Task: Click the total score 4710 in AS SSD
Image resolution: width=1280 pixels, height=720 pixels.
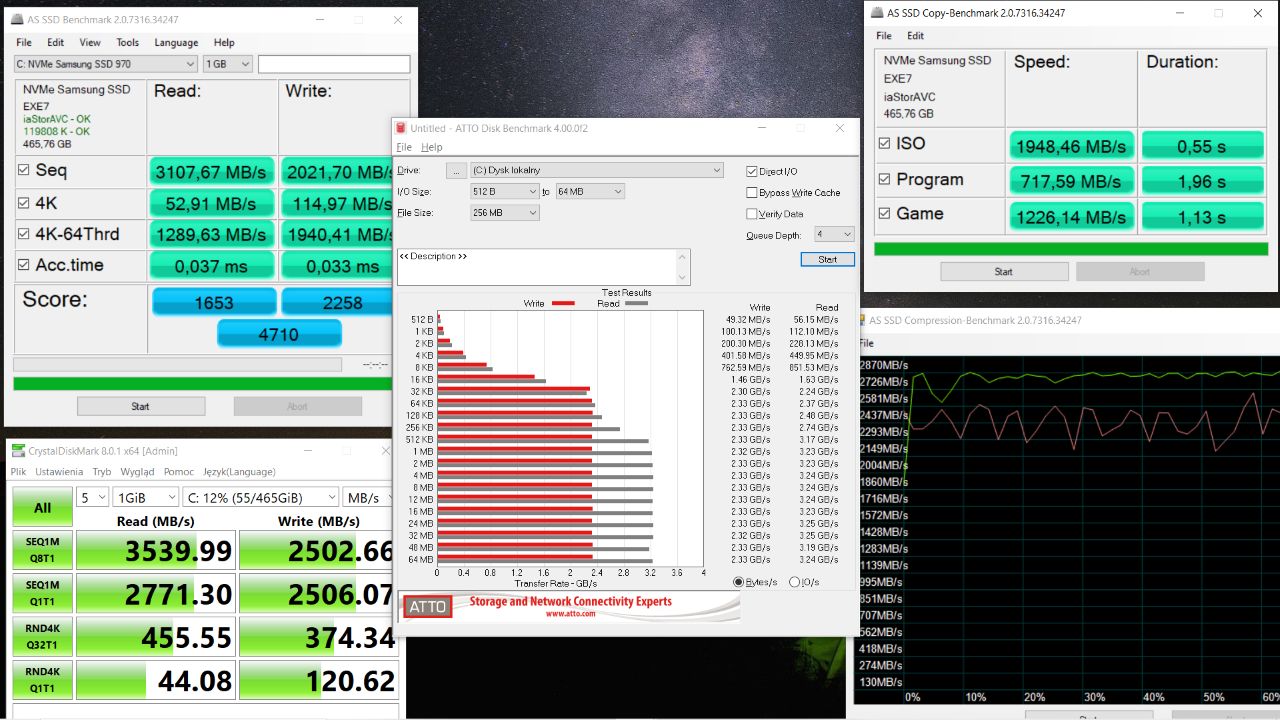Action: [x=279, y=334]
